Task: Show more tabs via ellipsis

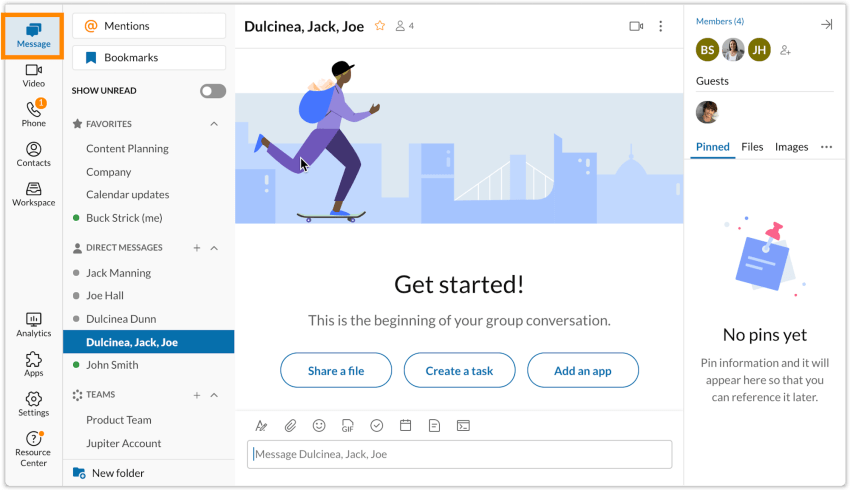Action: click(x=826, y=147)
